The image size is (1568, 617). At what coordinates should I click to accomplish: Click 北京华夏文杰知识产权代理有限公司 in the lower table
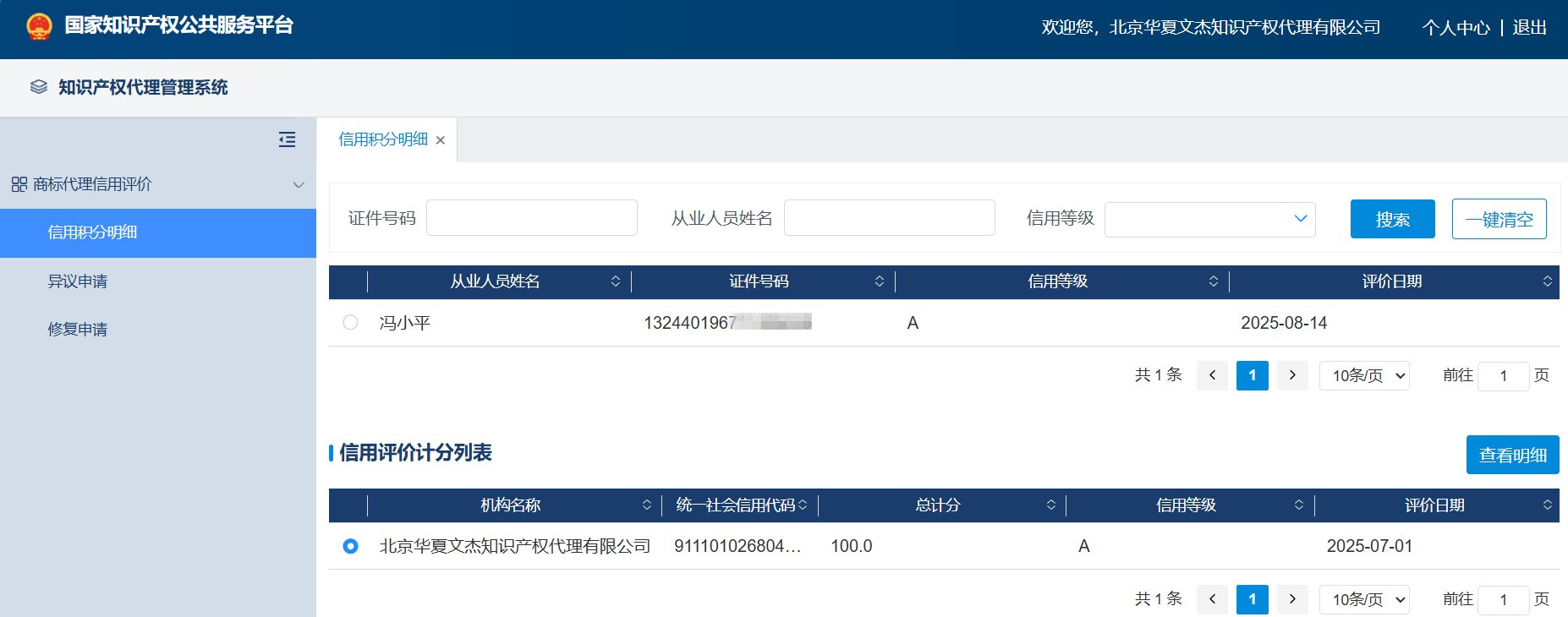click(515, 546)
